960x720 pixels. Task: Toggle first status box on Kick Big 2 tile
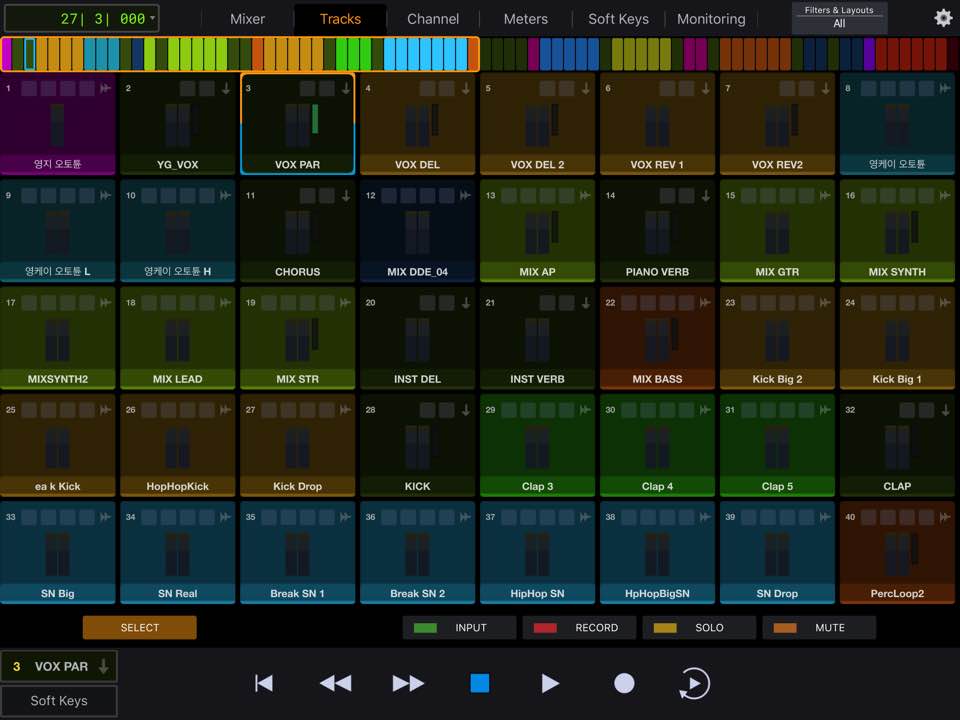pos(749,302)
